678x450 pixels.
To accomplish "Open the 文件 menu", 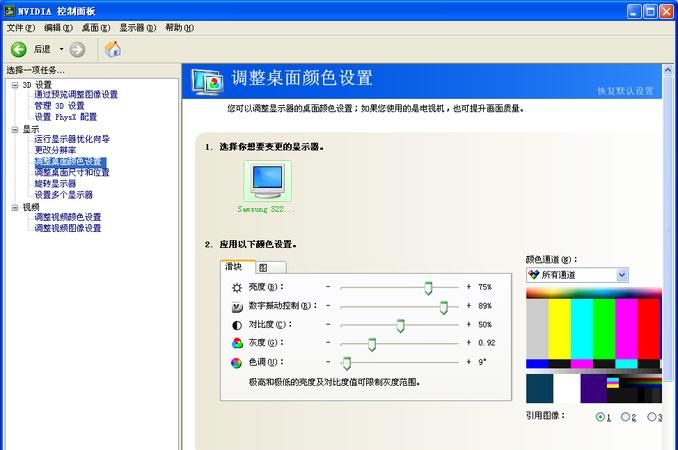I will coord(21,28).
